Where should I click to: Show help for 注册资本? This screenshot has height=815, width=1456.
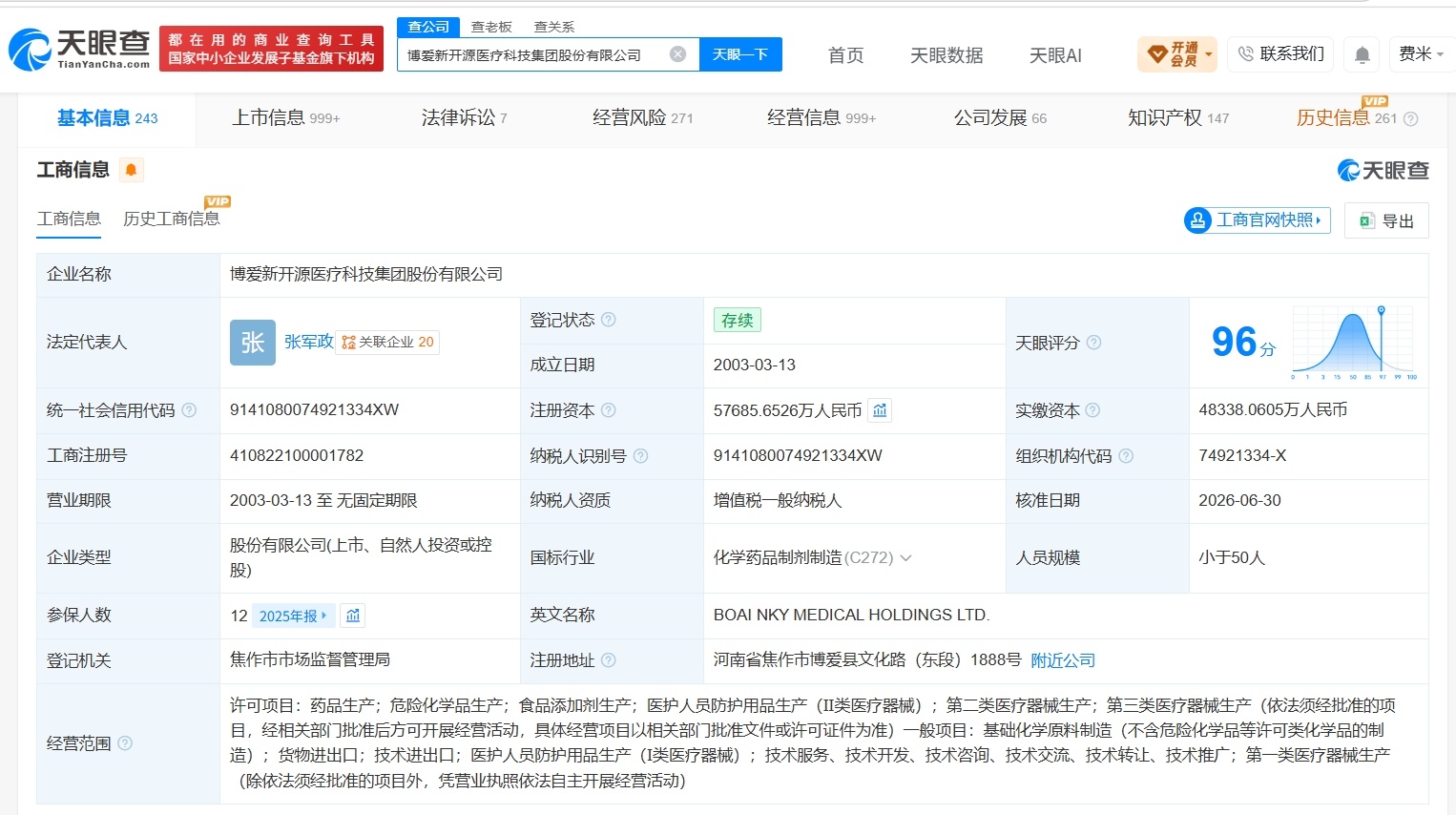(x=608, y=410)
